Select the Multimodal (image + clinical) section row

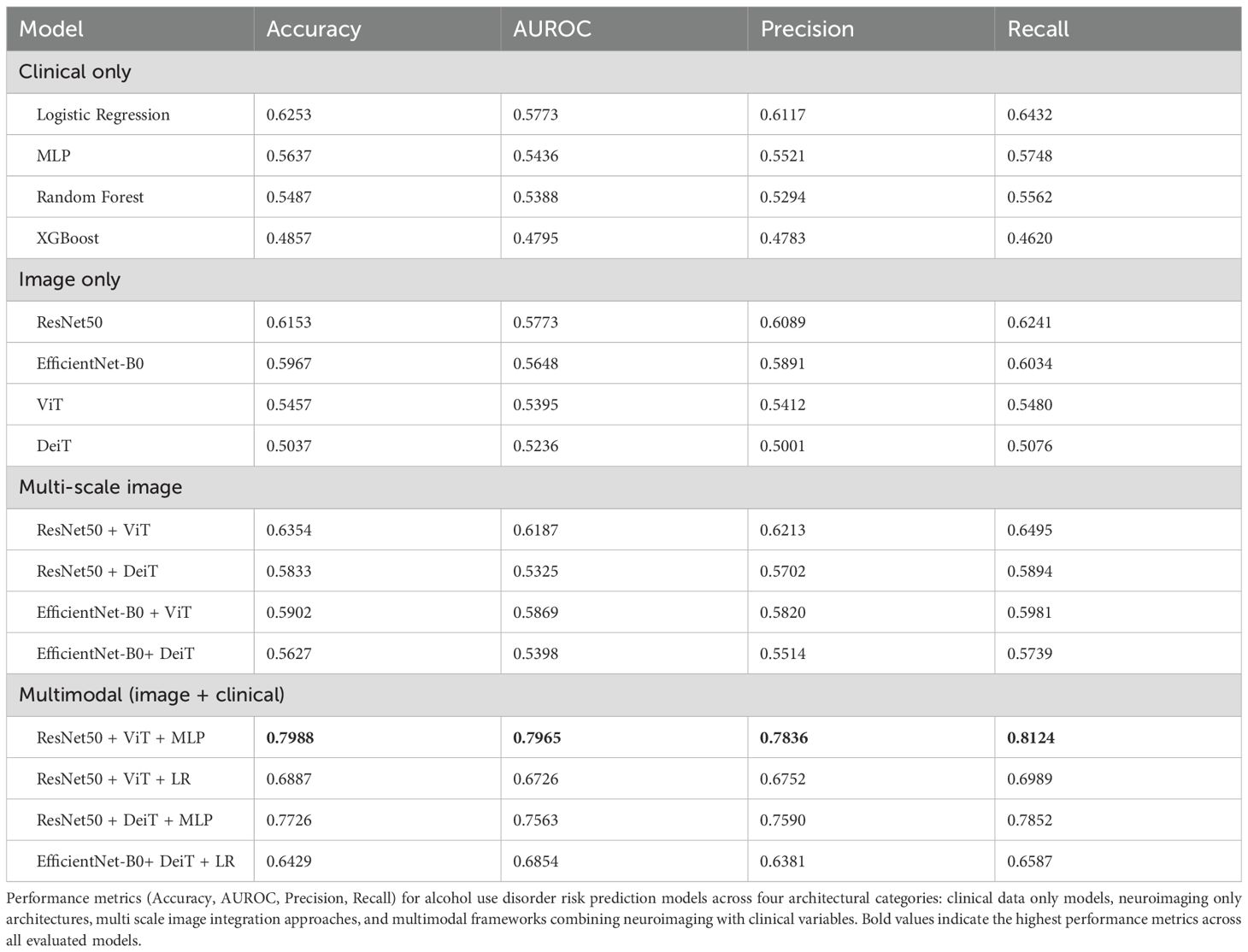click(x=152, y=695)
